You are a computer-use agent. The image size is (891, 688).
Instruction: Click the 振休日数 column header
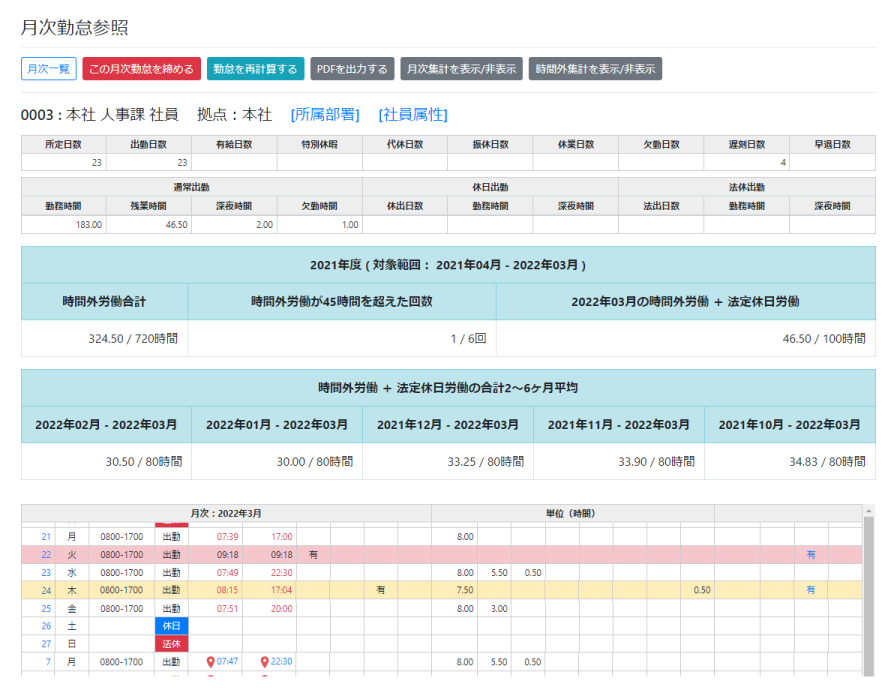490,145
